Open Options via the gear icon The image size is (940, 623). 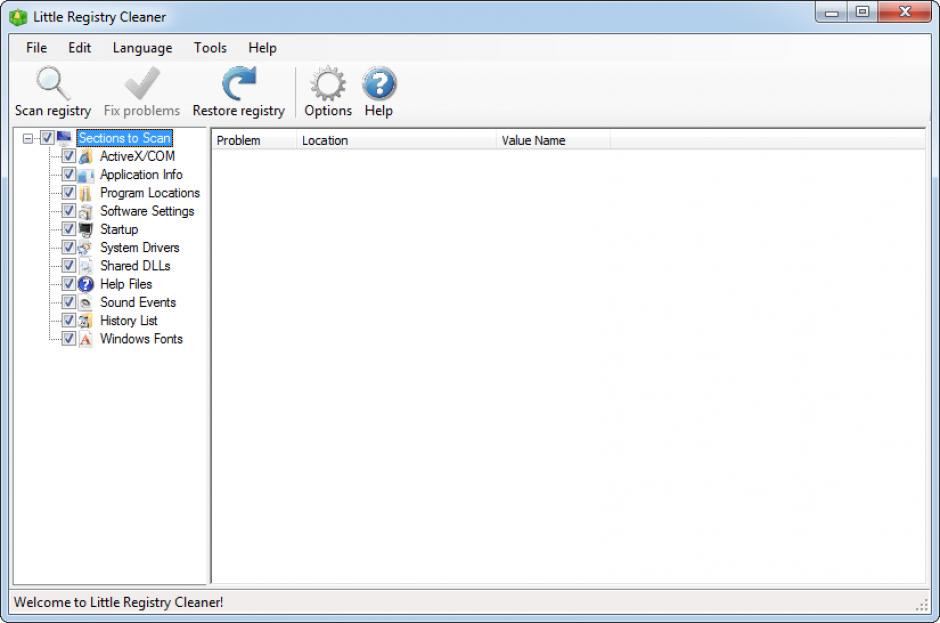coord(328,83)
